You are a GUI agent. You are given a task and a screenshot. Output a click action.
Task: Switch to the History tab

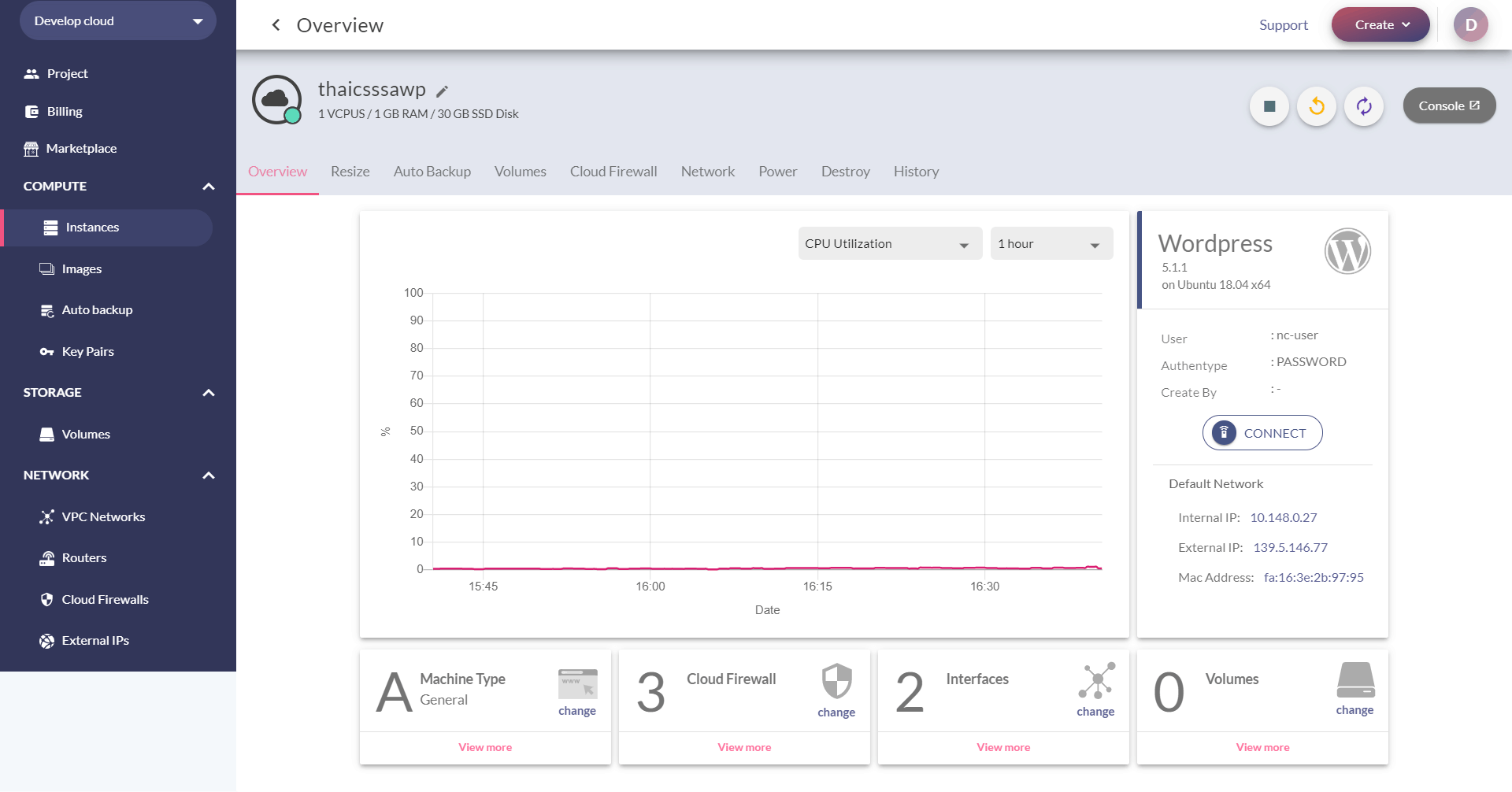coord(917,172)
